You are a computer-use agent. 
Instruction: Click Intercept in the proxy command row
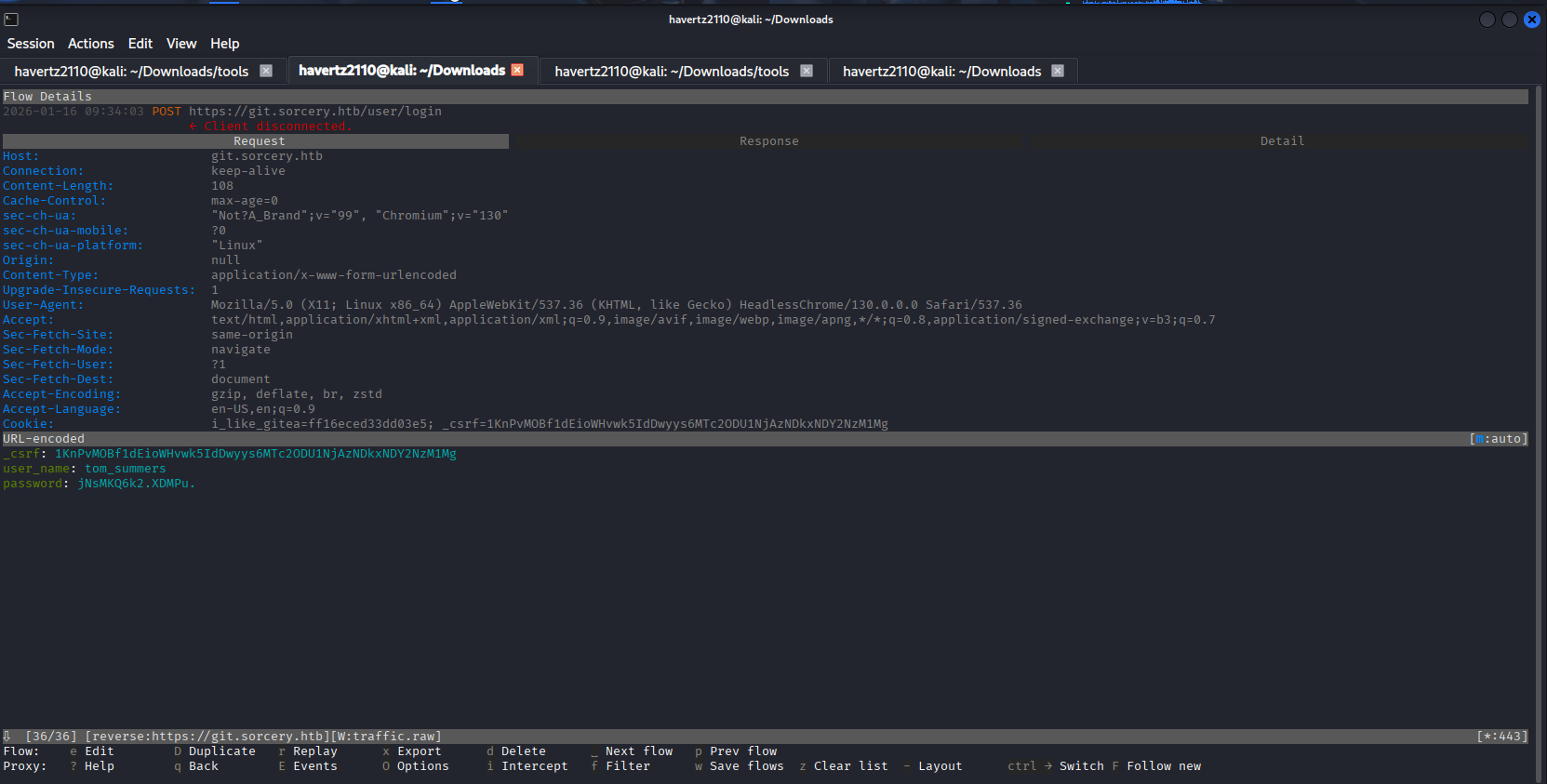(534, 766)
